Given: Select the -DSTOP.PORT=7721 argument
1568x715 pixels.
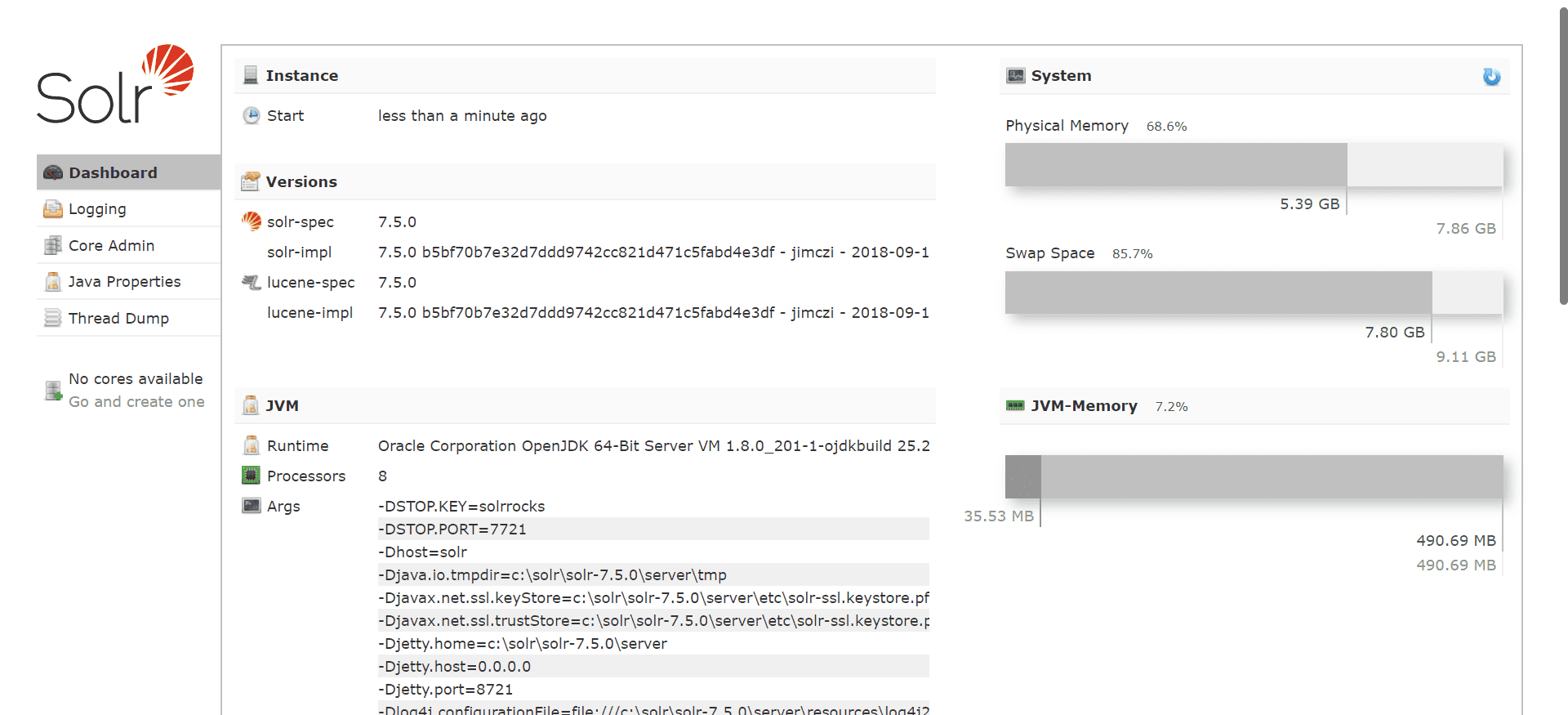Looking at the screenshot, I should (x=653, y=530).
